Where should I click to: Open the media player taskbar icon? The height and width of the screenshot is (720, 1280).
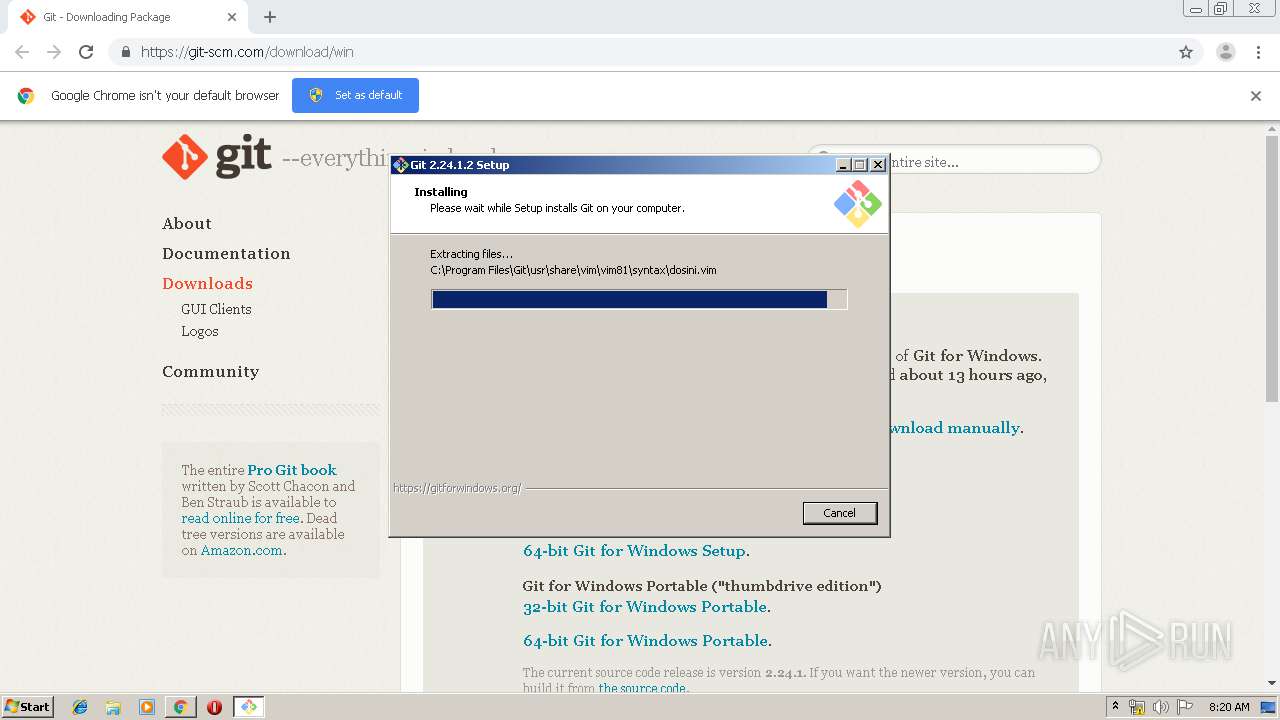tap(147, 707)
